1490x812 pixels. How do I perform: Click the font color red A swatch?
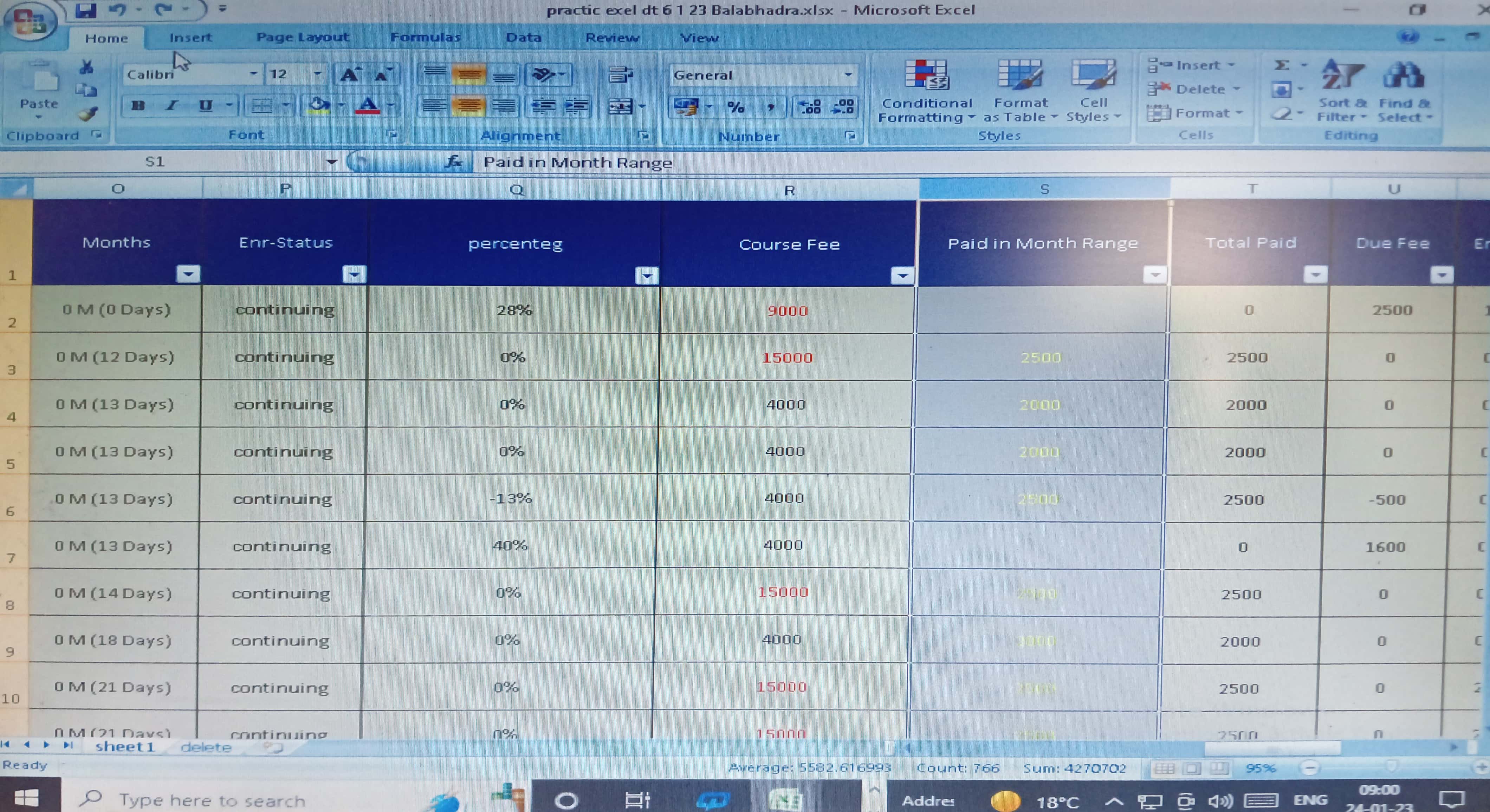(368, 106)
